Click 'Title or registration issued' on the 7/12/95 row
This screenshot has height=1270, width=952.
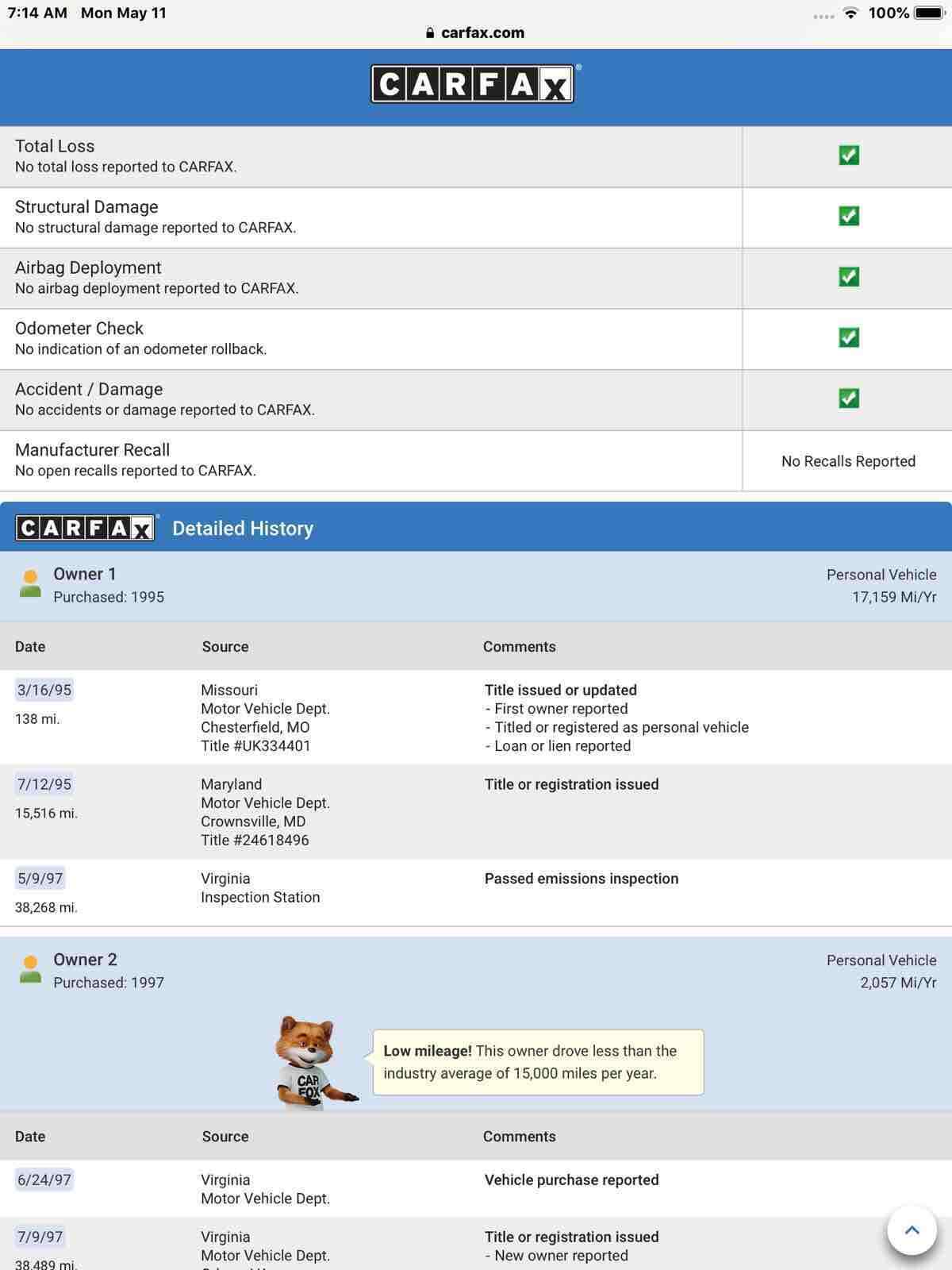click(x=572, y=784)
